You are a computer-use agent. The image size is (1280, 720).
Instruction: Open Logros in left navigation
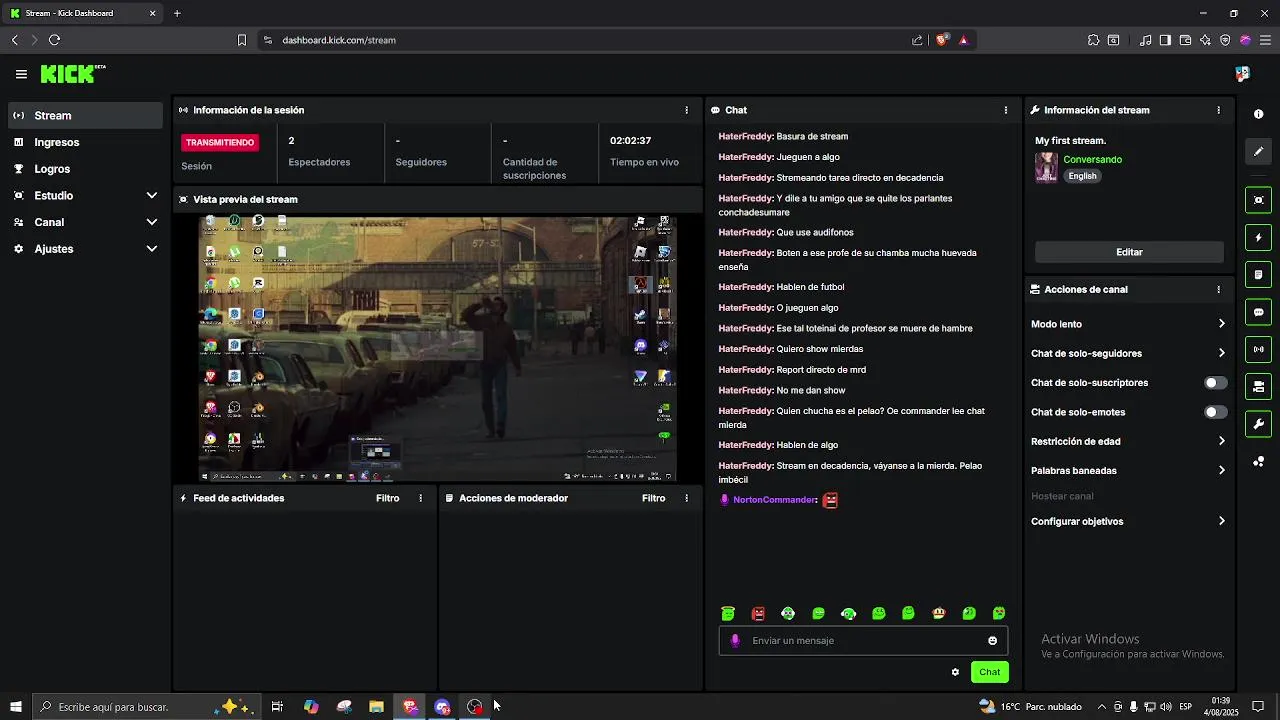tap(85, 169)
